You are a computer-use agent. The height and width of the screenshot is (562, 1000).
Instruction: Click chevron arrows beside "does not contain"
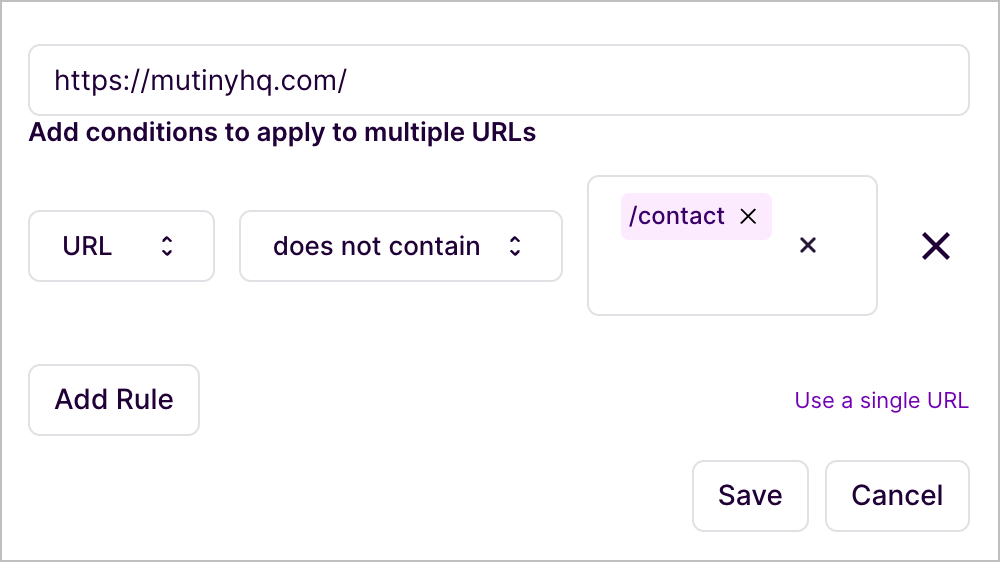point(515,246)
